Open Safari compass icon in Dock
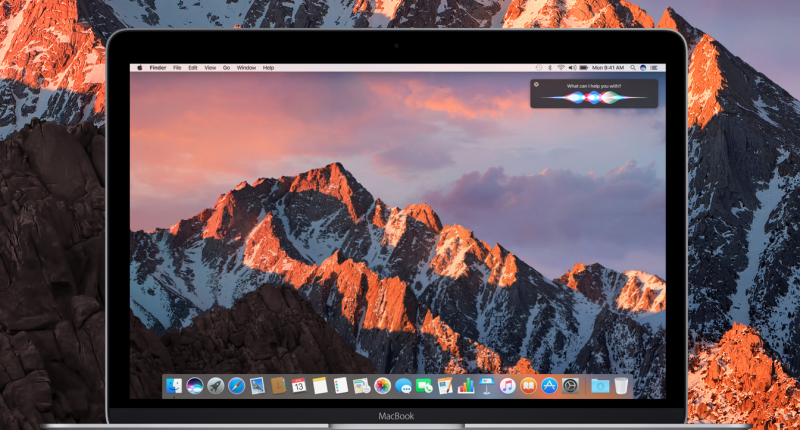The image size is (800, 430). point(236,386)
